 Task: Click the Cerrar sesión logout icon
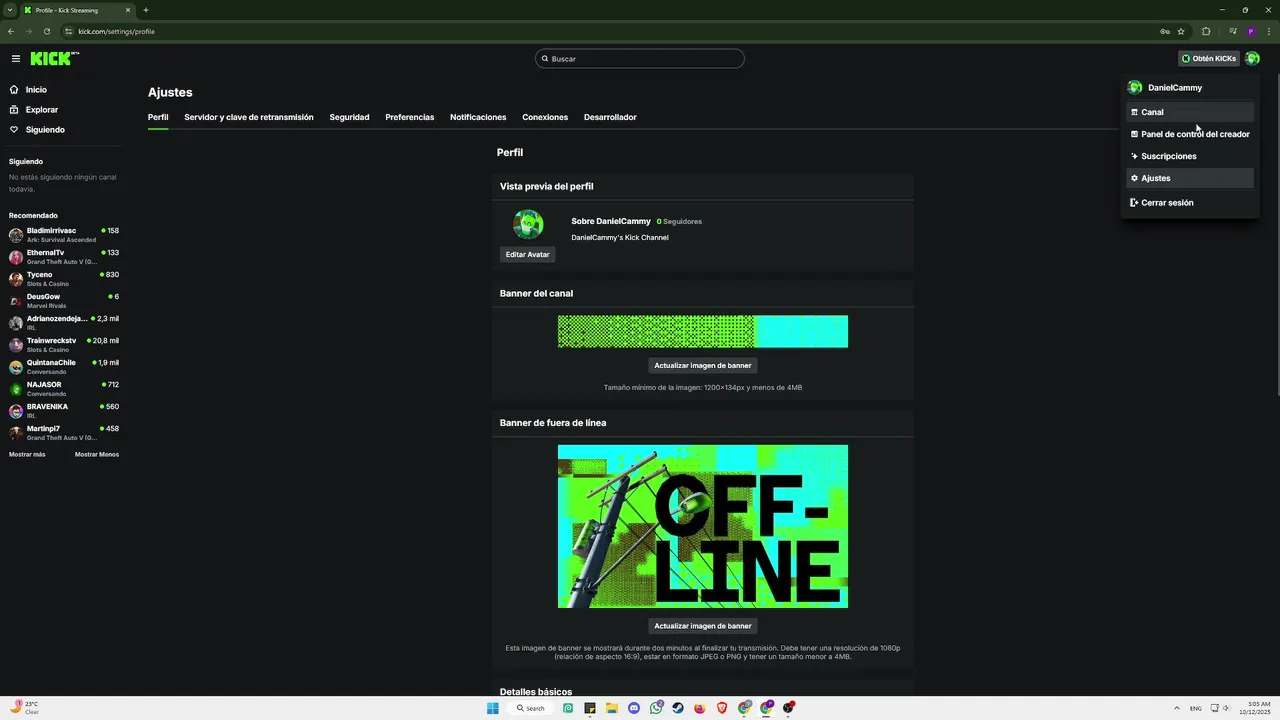click(x=1134, y=203)
